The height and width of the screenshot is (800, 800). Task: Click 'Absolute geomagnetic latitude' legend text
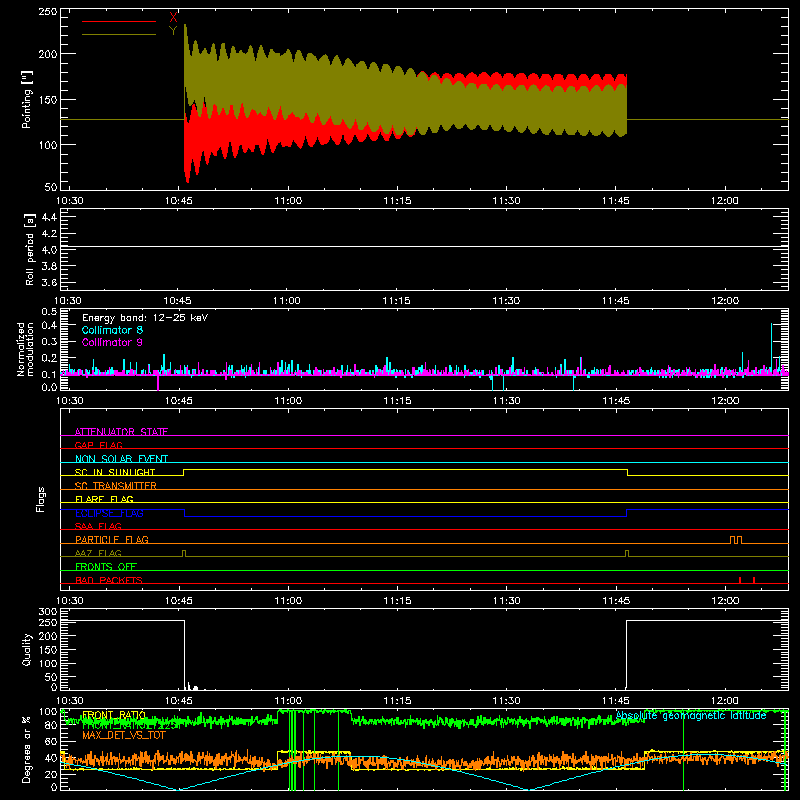pos(691,715)
